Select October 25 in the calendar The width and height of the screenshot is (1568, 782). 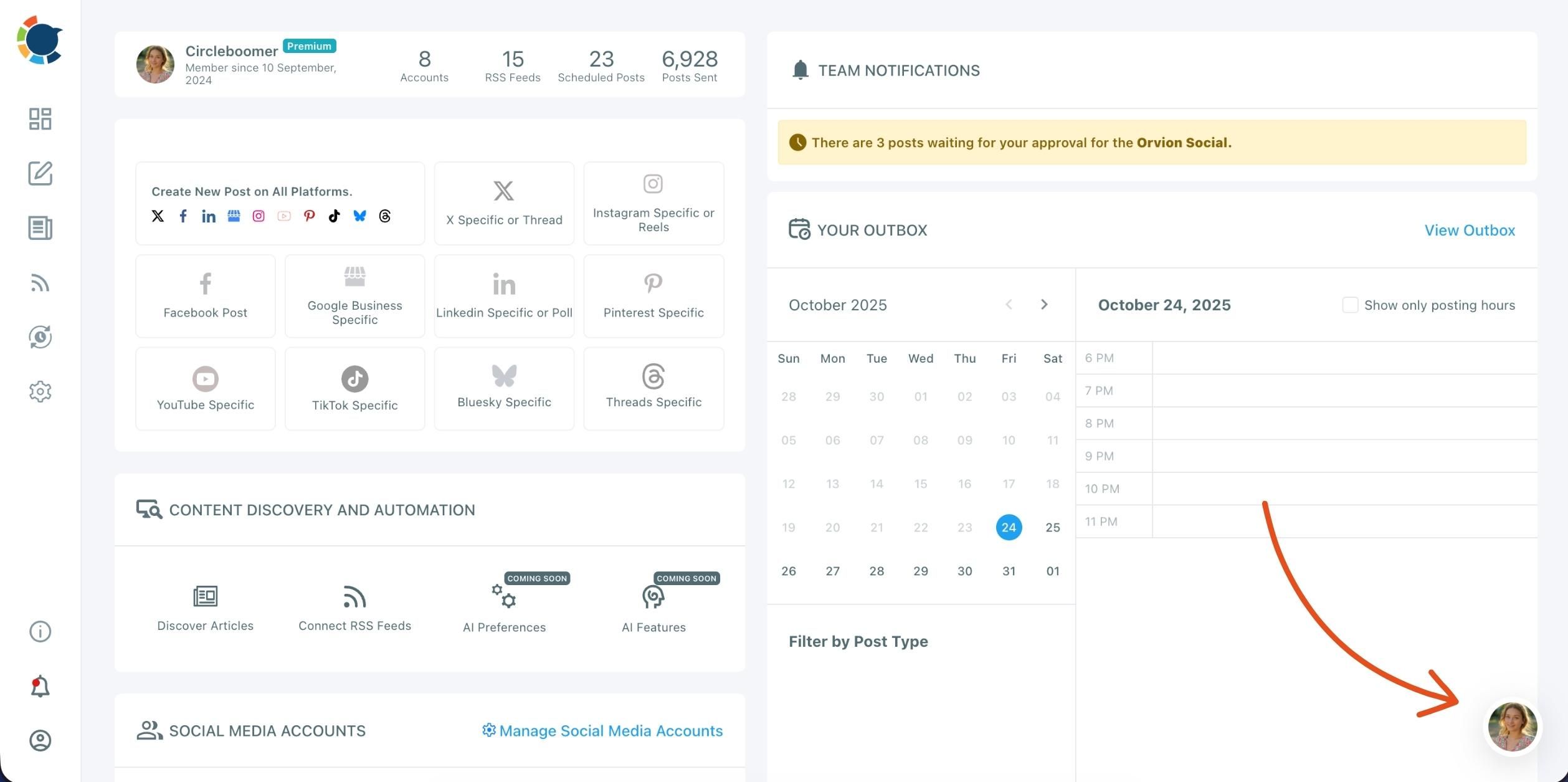[x=1052, y=527]
